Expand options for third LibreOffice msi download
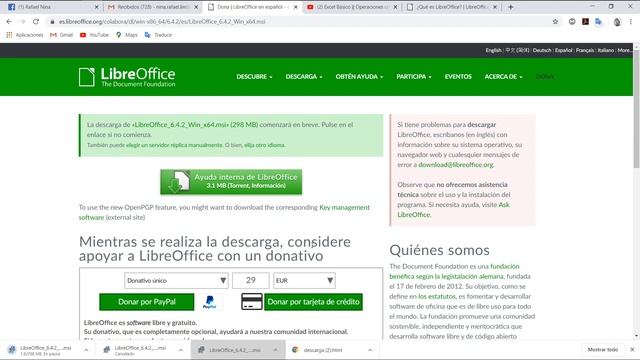This screenshot has width=640, height=360. 276,350
